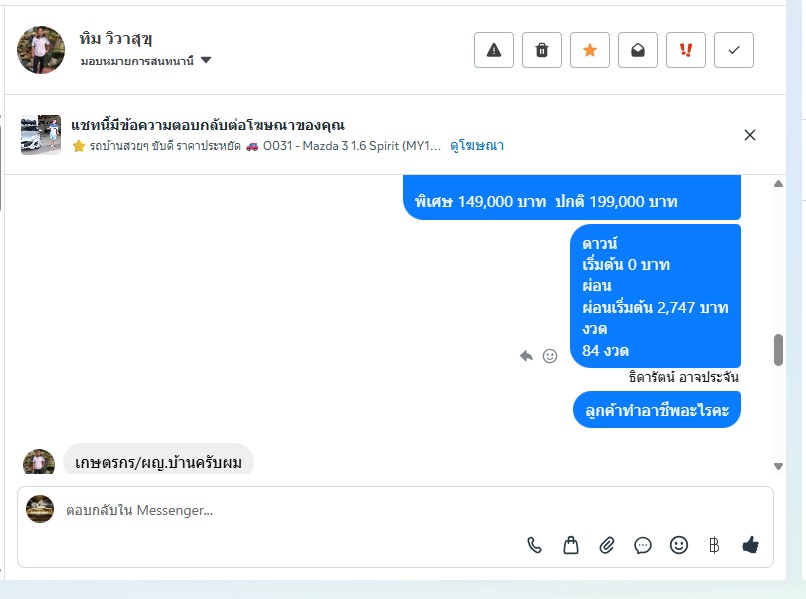
Task: Open the ดูโฆษณา ad link
Action: (x=477, y=146)
